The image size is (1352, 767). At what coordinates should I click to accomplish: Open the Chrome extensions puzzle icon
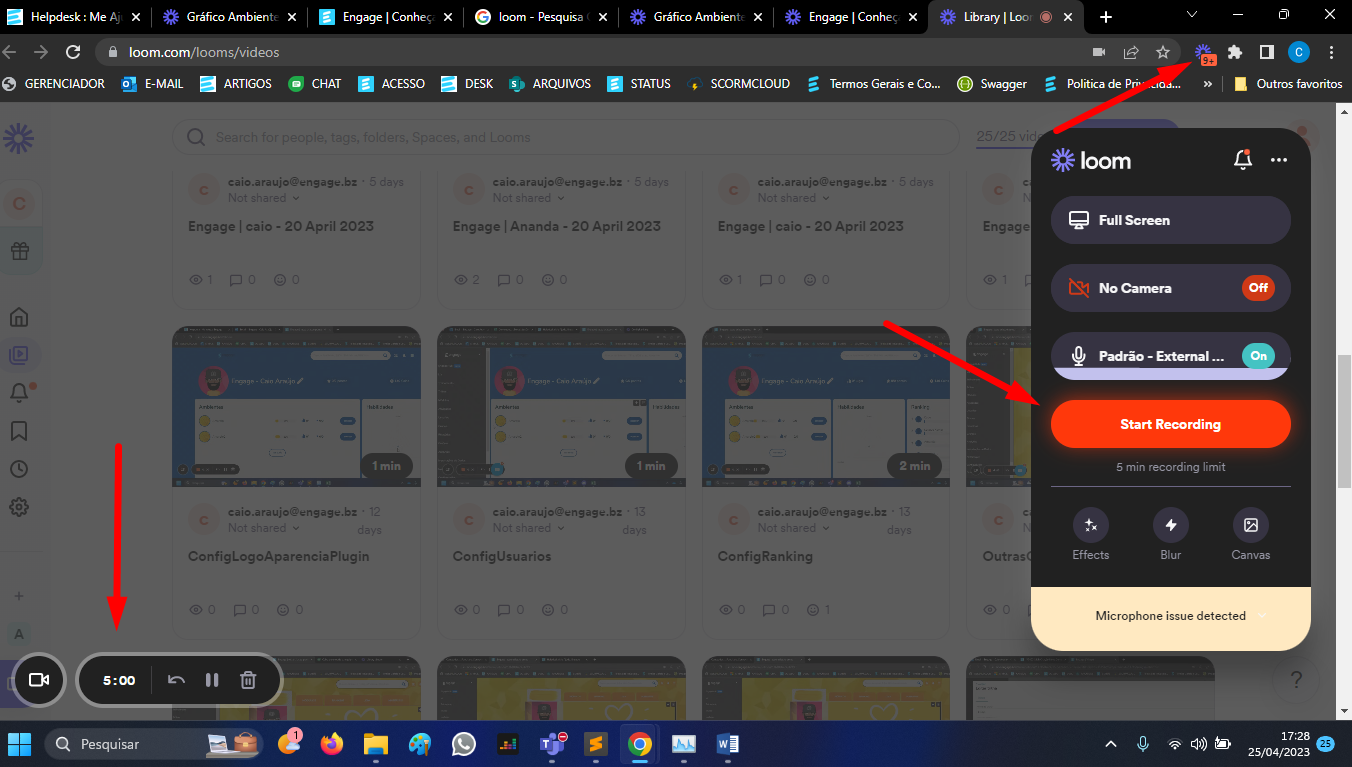1235,52
